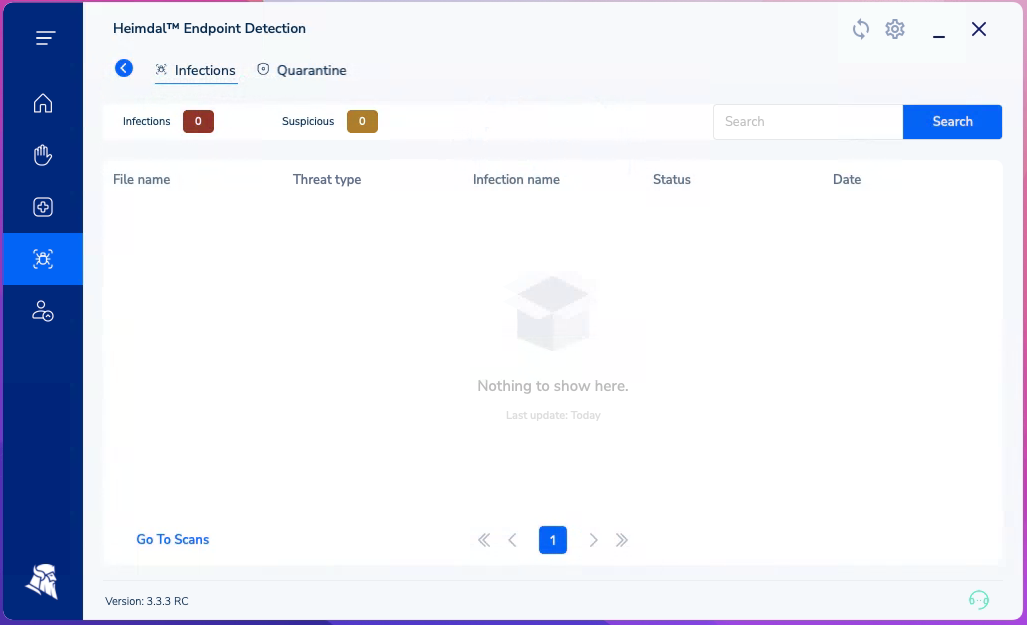Click the red Infections count badge
Image resolution: width=1027 pixels, height=625 pixels.
198,121
